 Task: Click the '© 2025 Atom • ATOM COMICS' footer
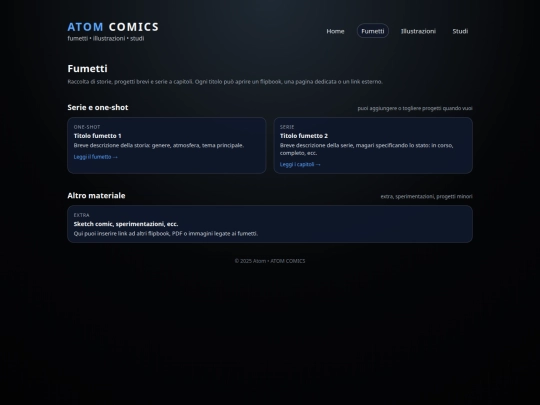[270, 261]
